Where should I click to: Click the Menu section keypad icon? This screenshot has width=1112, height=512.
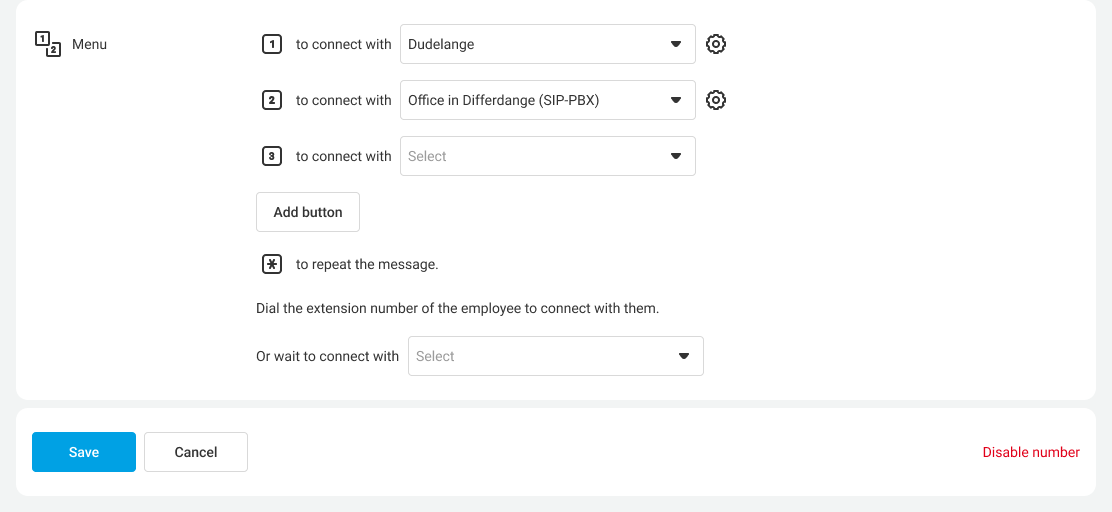point(48,44)
